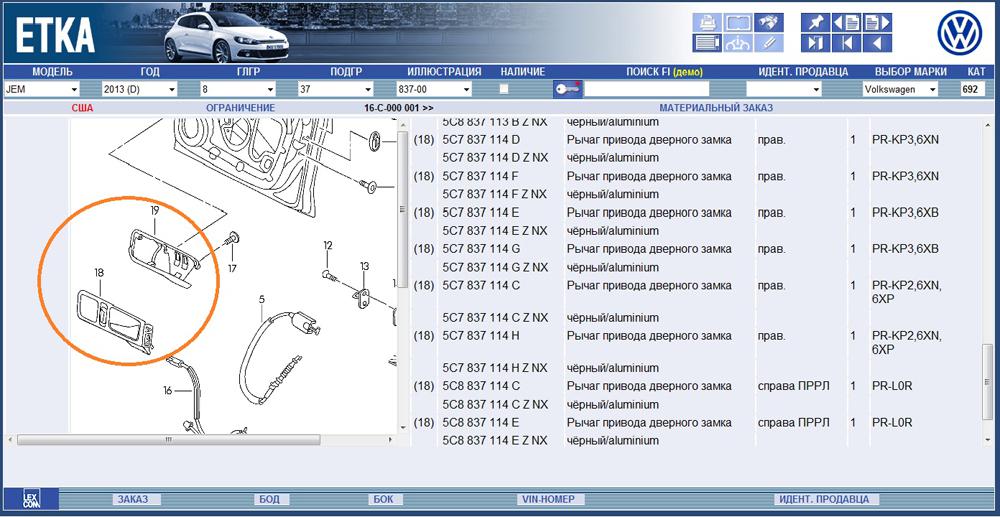Open the ИДЕНТ. ПРОДАВЦА dropdown in the top bar

[x=784, y=89]
